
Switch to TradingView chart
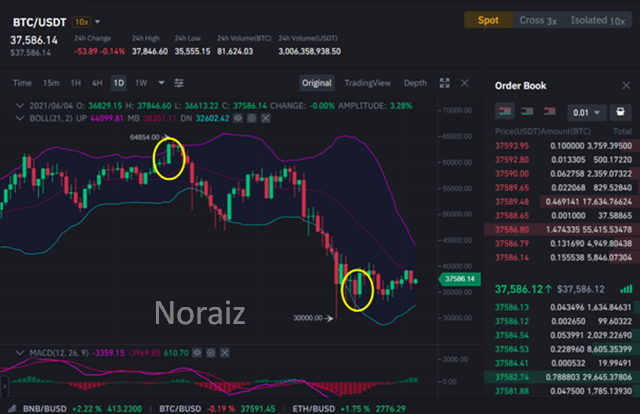pyautogui.click(x=367, y=83)
